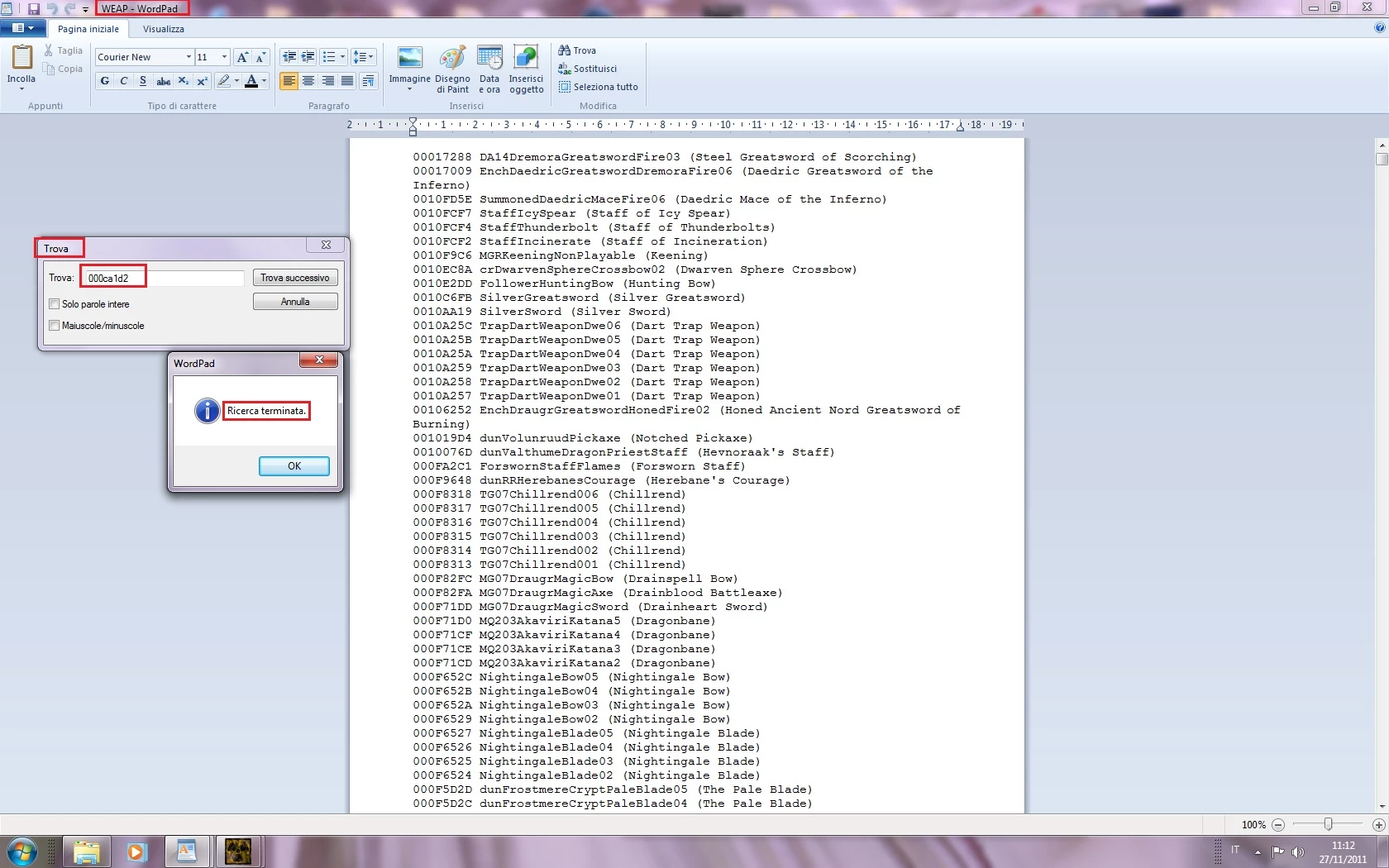Click Seleziona tutto

(598, 87)
